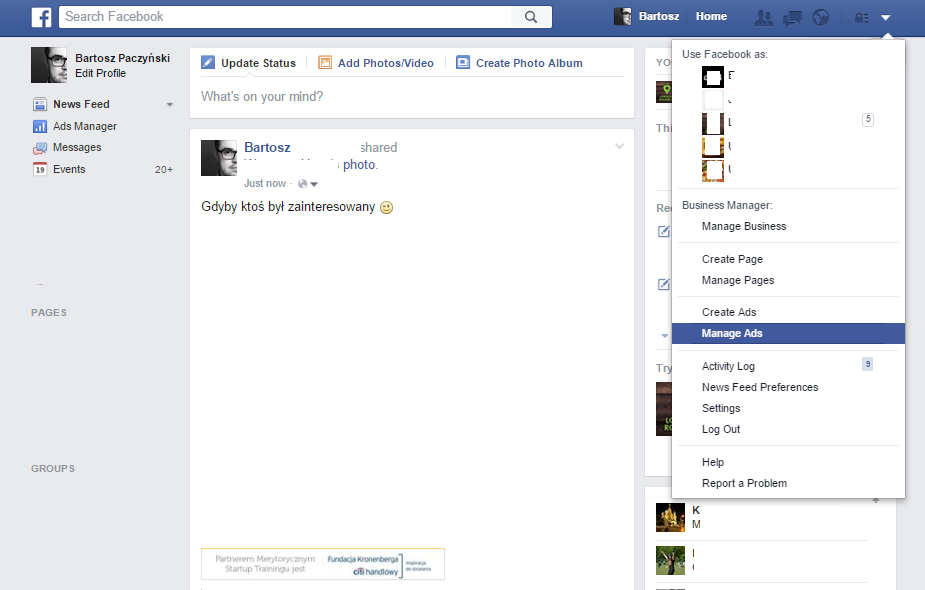This screenshot has width=925, height=590.
Task: Click the Facebook logo icon
Action: [x=41, y=17]
